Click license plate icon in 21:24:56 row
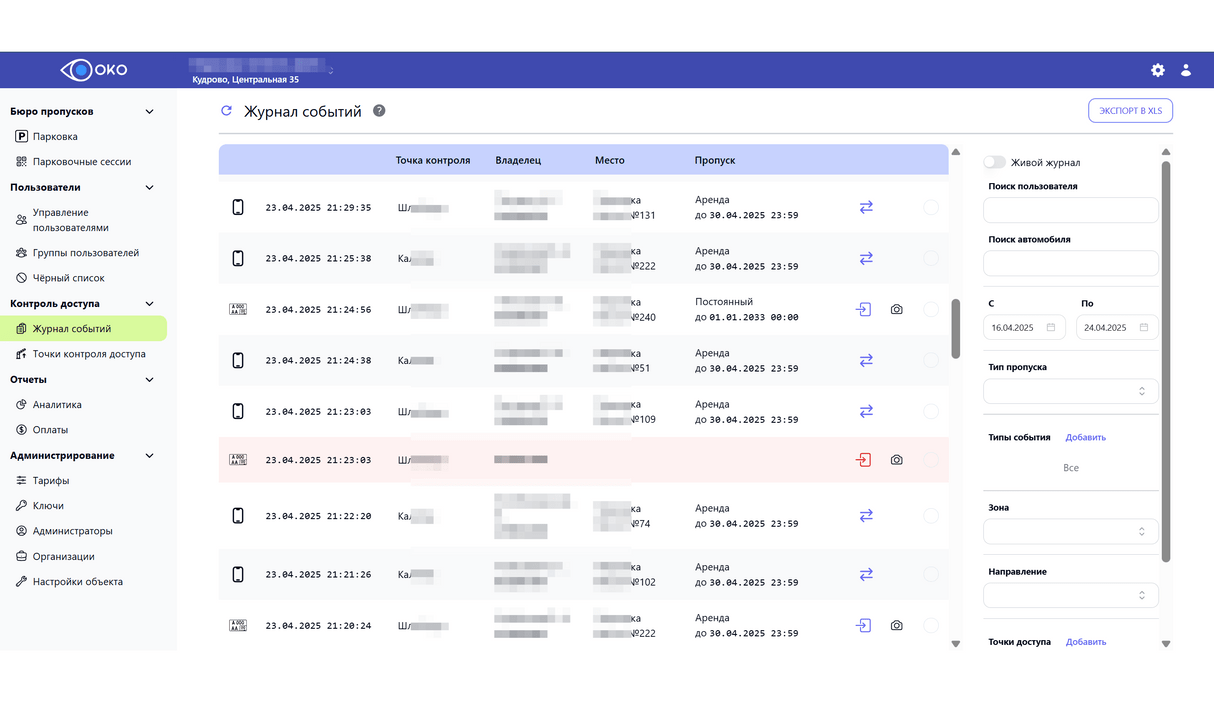 [238, 310]
